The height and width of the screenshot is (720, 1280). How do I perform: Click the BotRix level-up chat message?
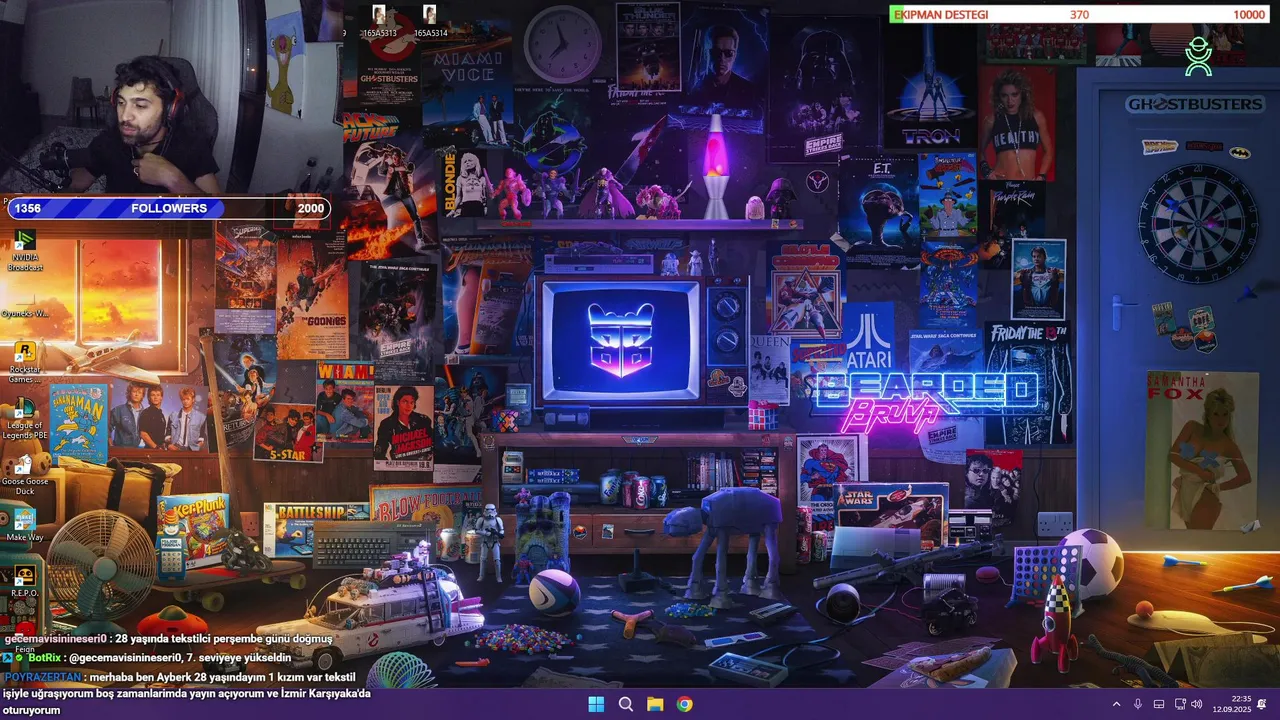147,657
